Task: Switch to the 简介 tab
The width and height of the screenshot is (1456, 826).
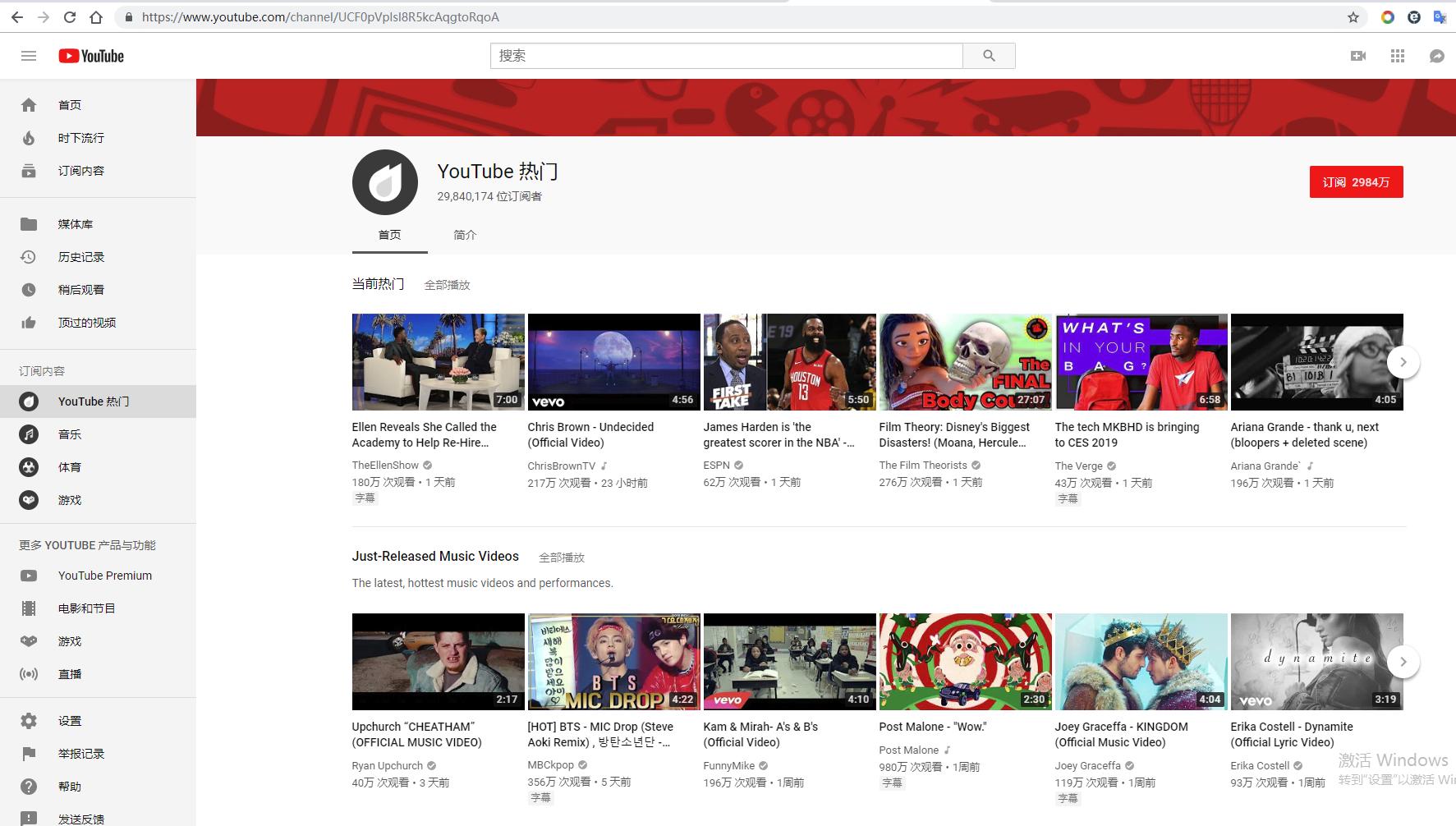Action: click(x=465, y=235)
